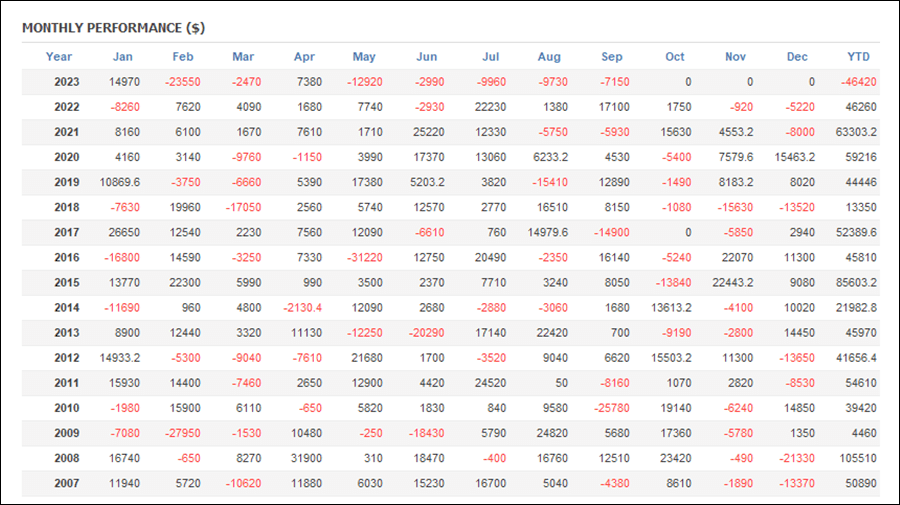Viewport: 900px width, 505px height.
Task: Click the Aug column header
Action: (549, 56)
